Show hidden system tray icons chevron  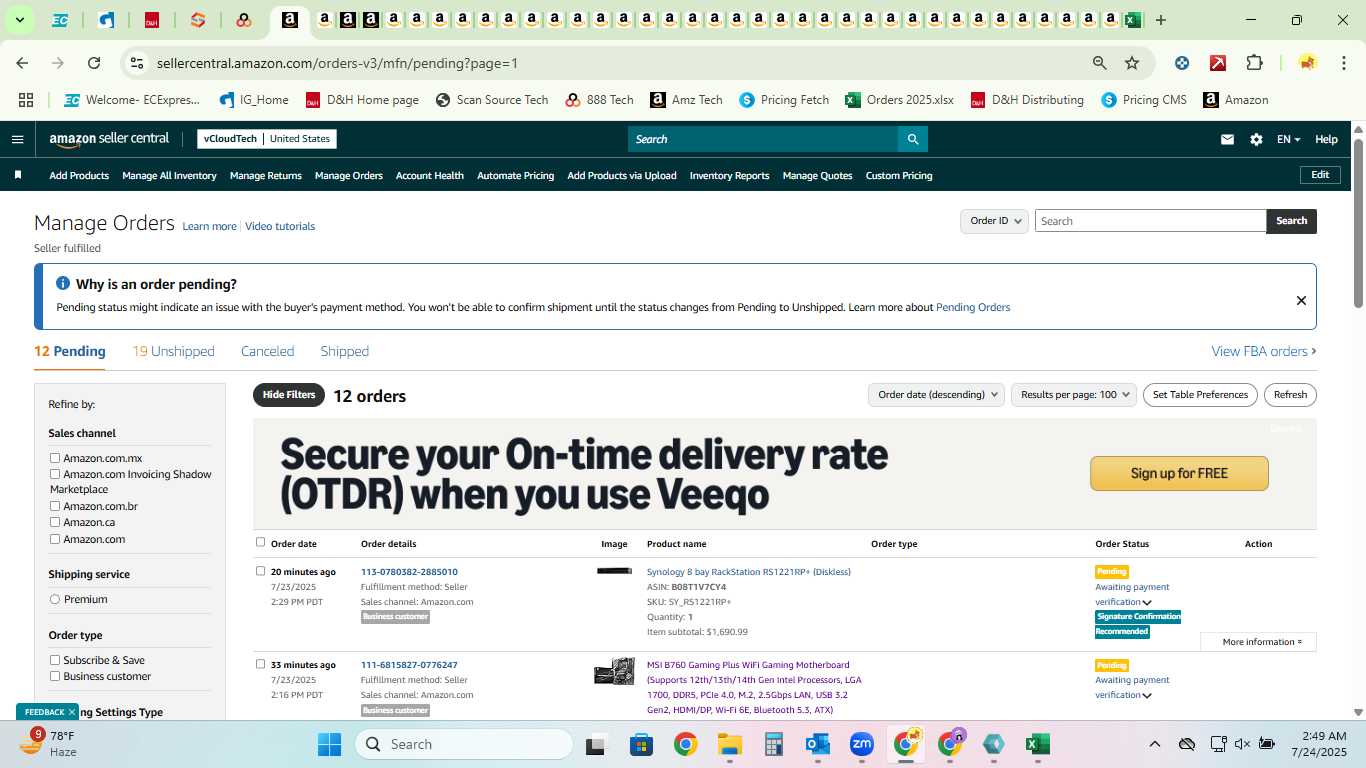[x=1154, y=744]
